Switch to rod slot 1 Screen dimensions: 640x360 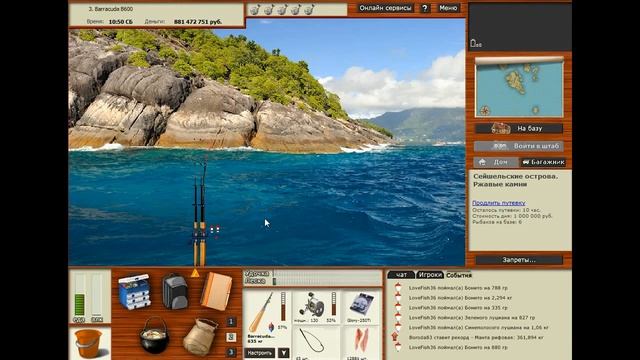coord(231,322)
